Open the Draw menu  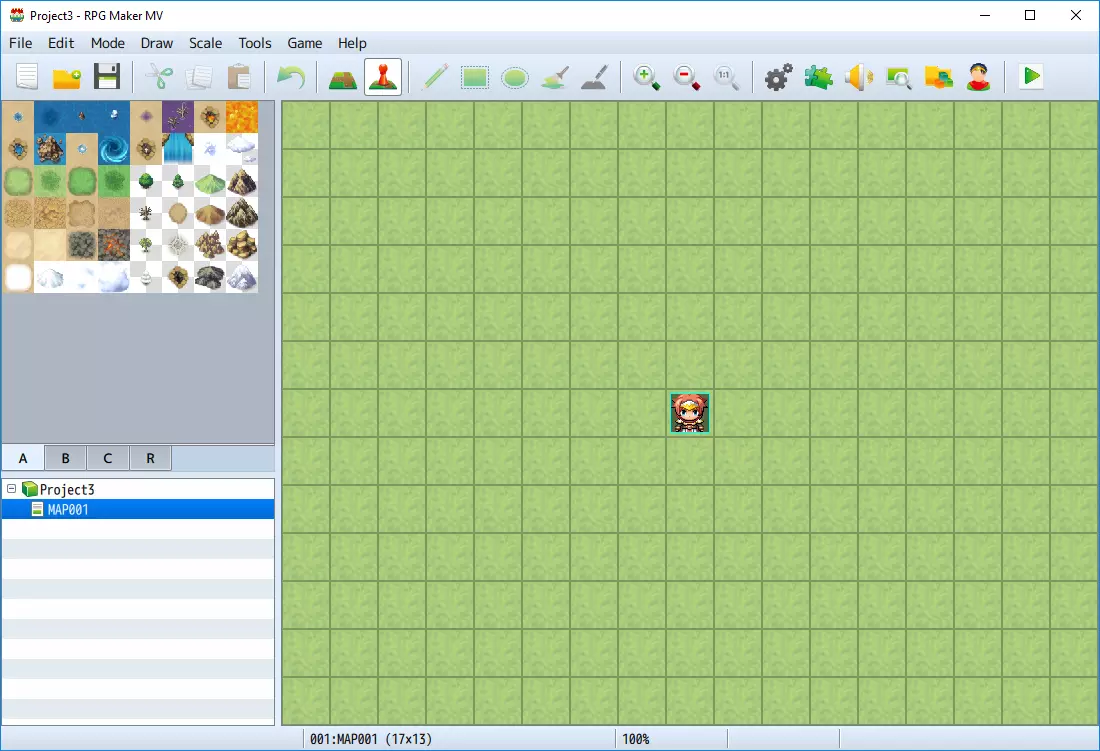(156, 43)
